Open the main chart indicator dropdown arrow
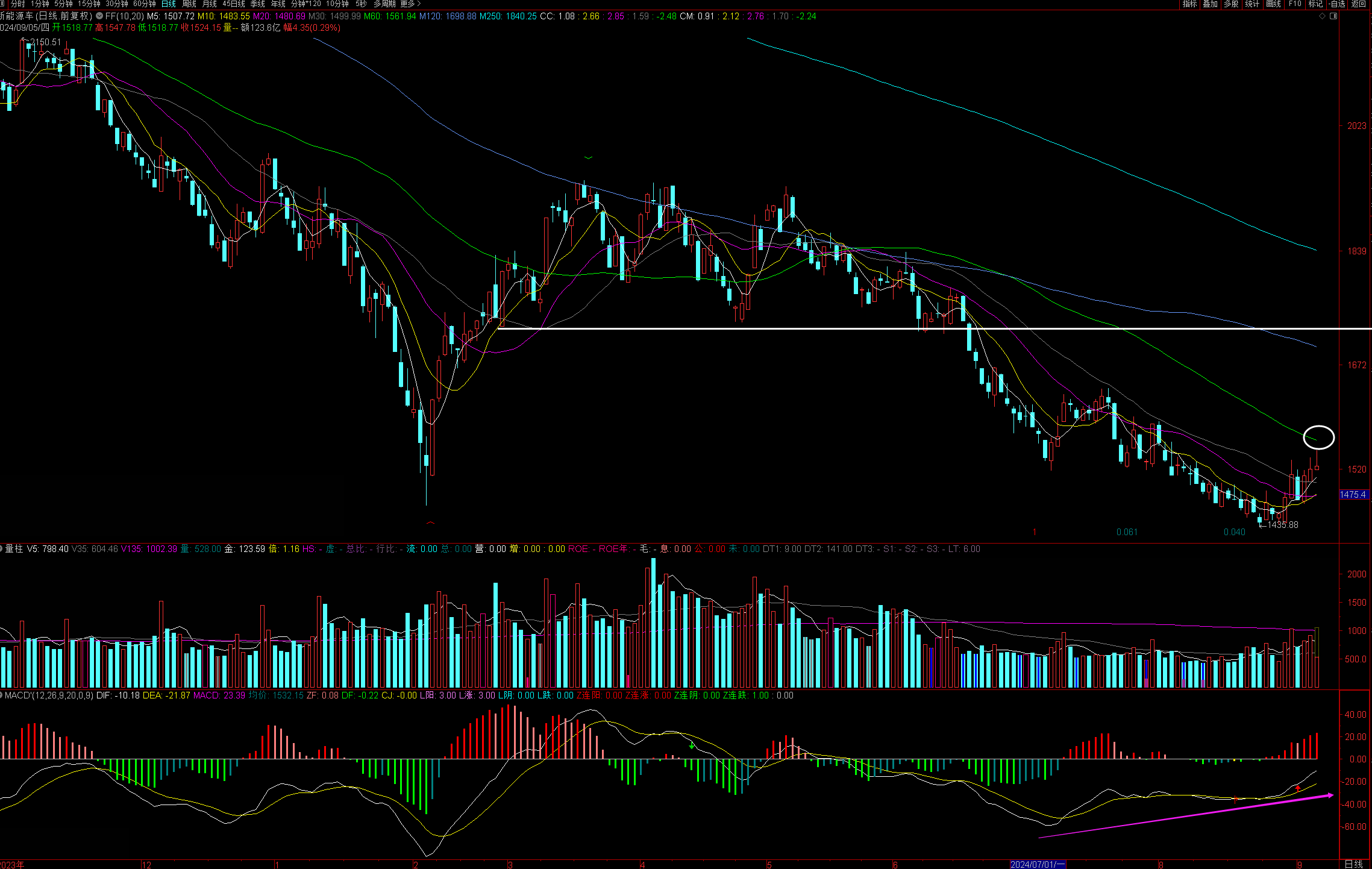The height and width of the screenshot is (869, 1372). 99,16
